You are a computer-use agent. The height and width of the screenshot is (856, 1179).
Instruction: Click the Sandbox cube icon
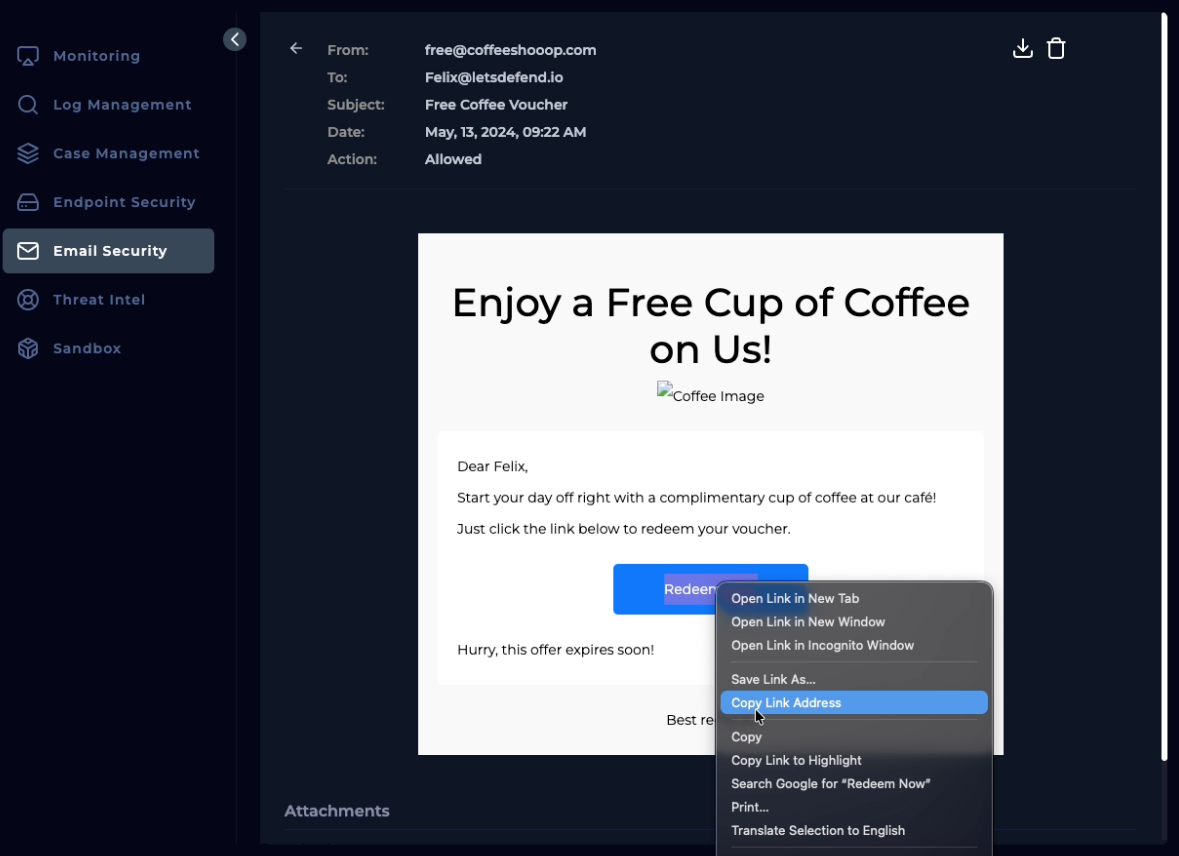[x=28, y=348]
